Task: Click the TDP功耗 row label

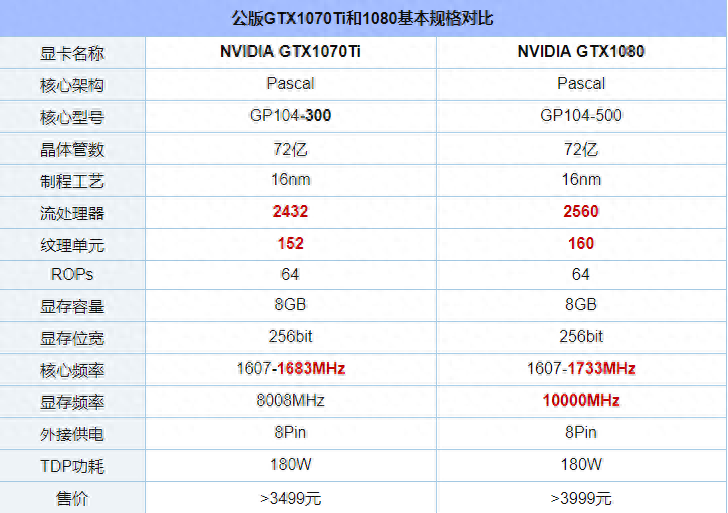Action: click(72, 465)
